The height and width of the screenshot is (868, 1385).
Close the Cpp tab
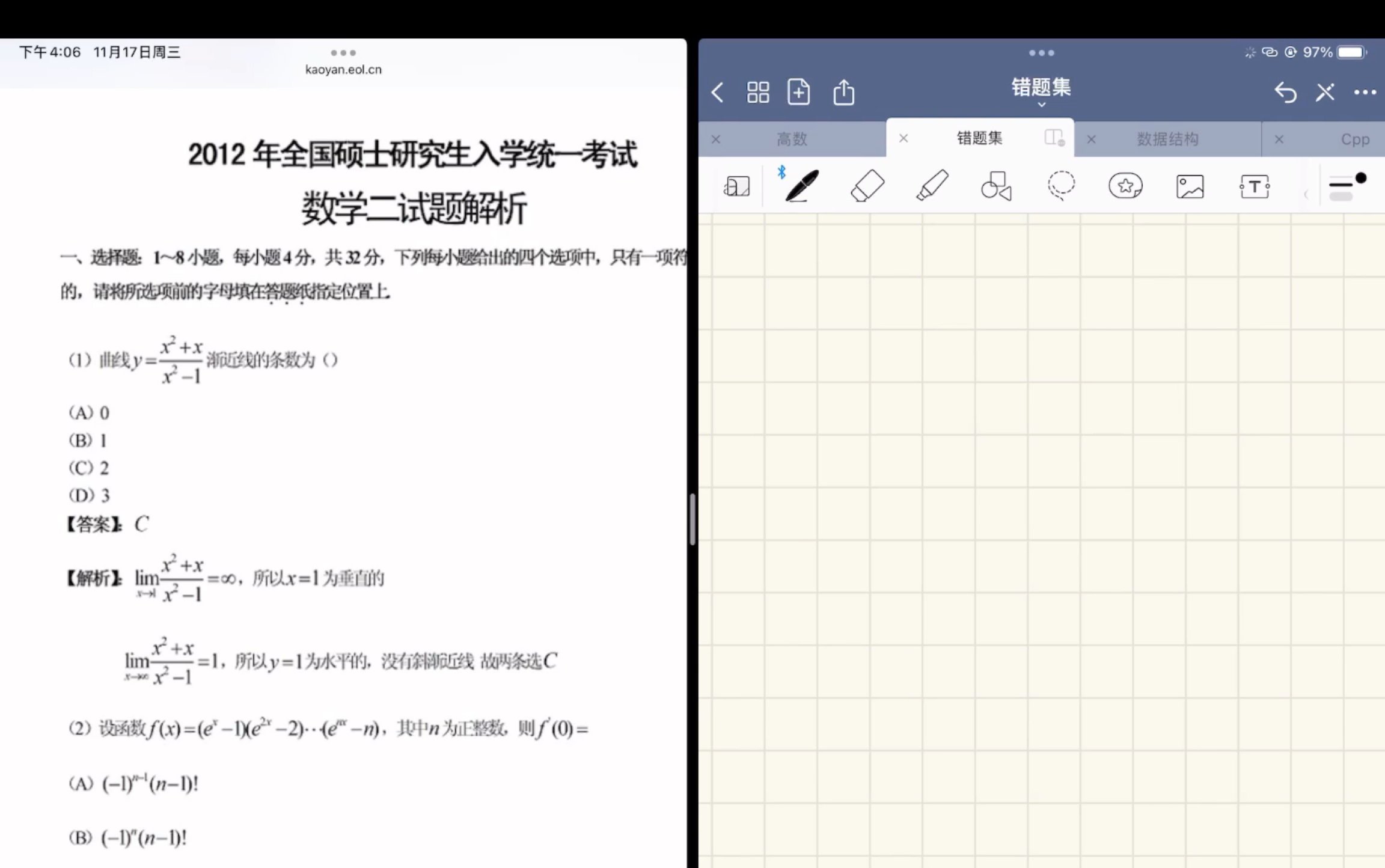pos(1279,139)
